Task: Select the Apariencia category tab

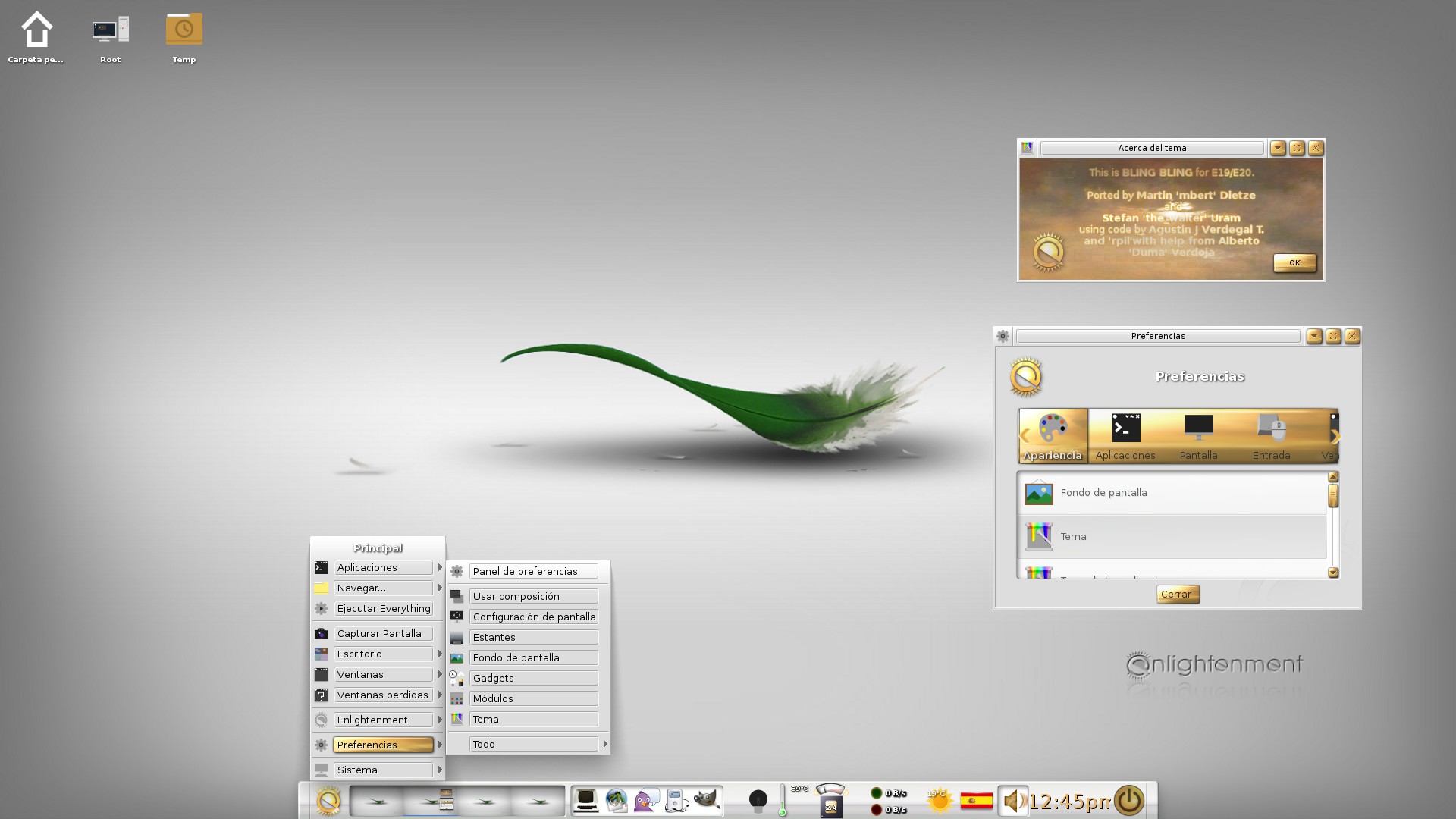Action: tap(1053, 436)
